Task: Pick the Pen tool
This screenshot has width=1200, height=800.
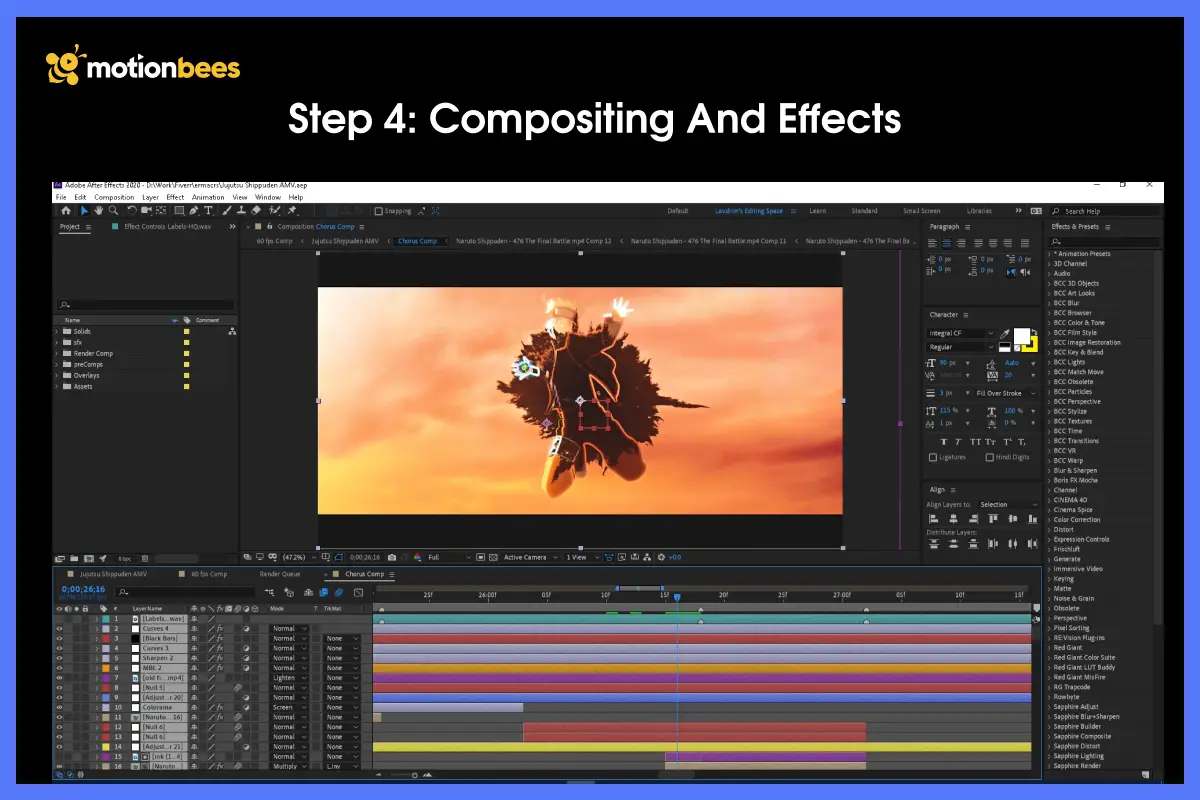Action: [192, 210]
